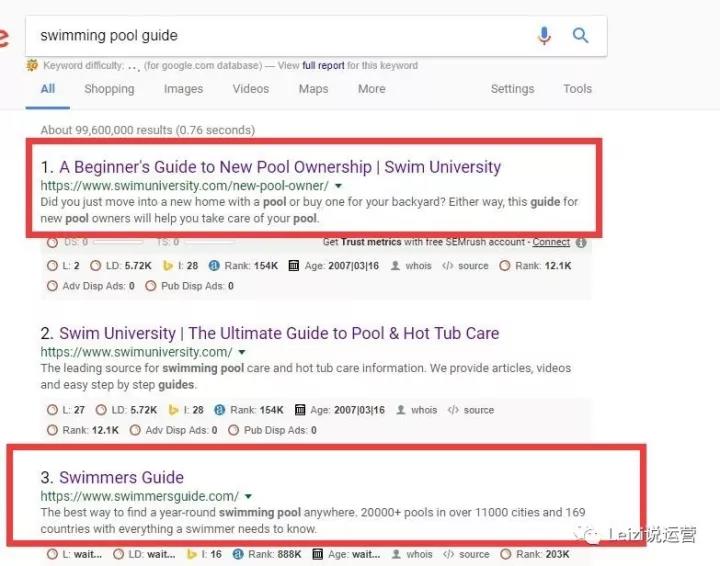Open whois for result 3
The height and width of the screenshot is (566, 720).
[412, 555]
